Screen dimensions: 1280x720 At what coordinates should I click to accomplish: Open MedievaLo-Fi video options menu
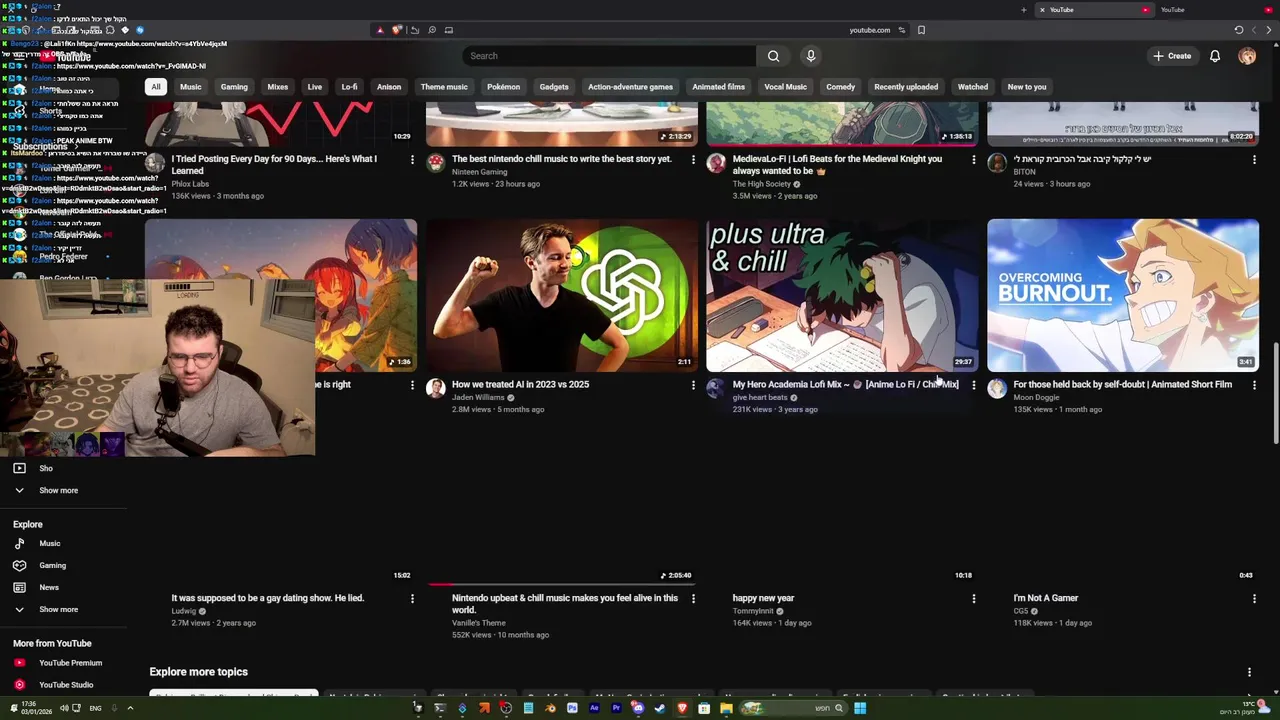[x=974, y=160]
